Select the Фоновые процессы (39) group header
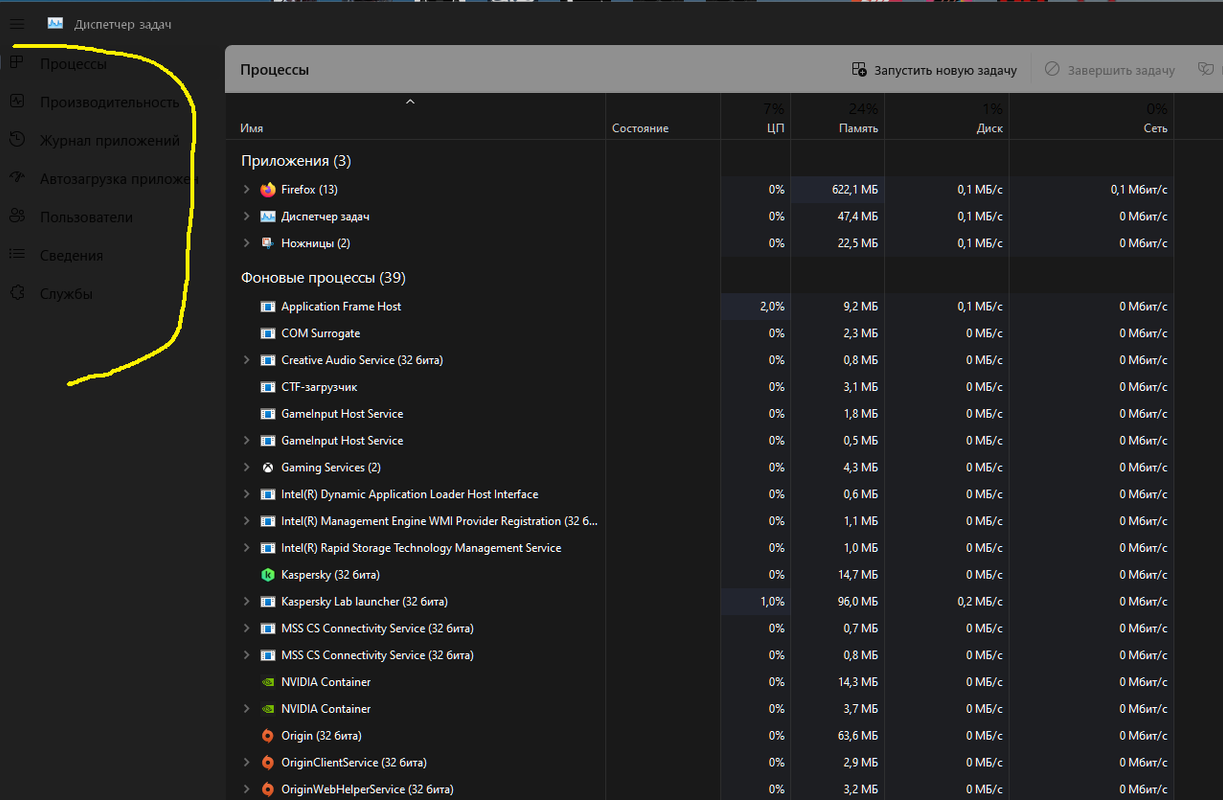The width and height of the screenshot is (1223, 800). [x=323, y=278]
